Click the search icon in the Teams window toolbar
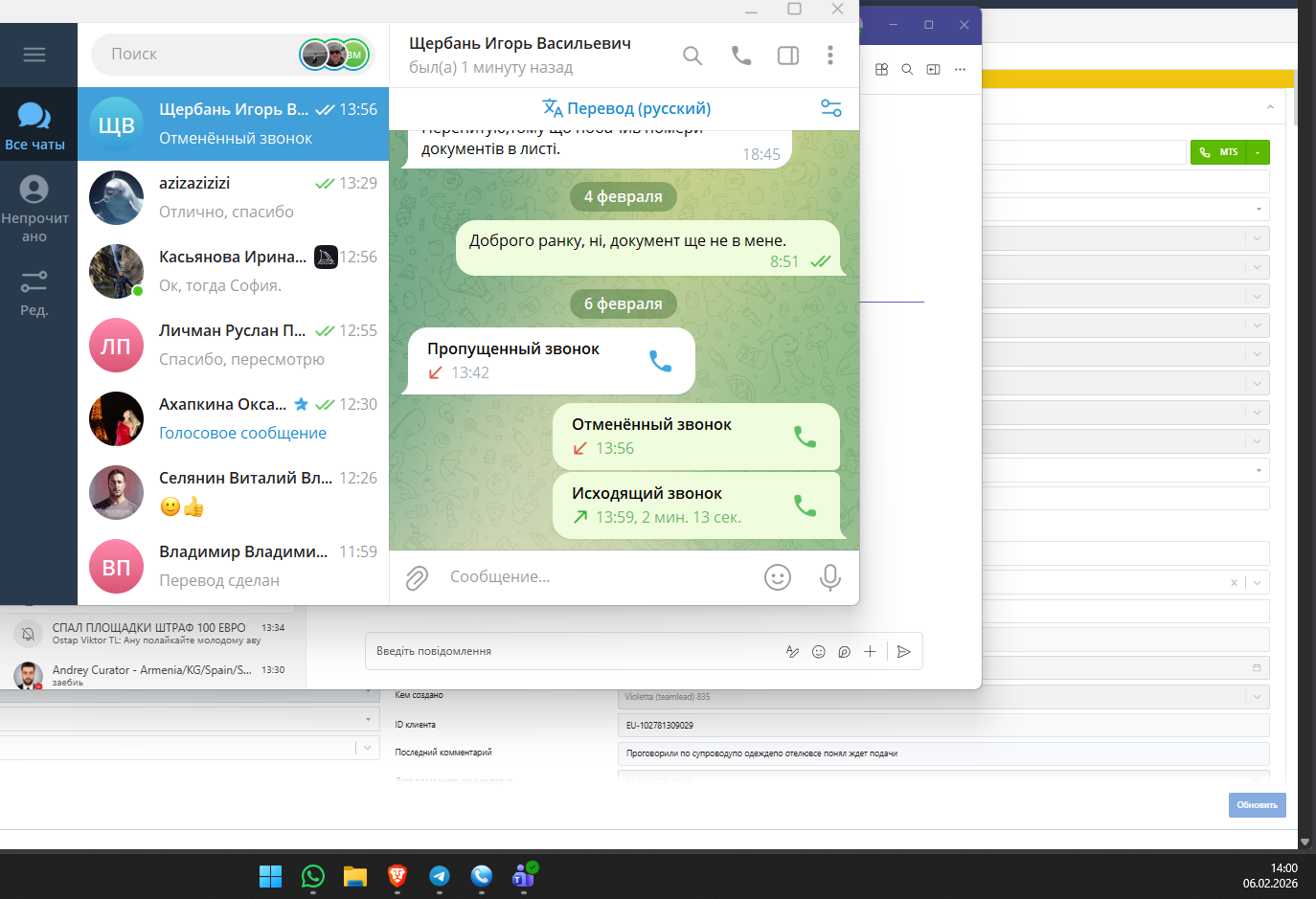The height and width of the screenshot is (899, 1316). point(907,69)
